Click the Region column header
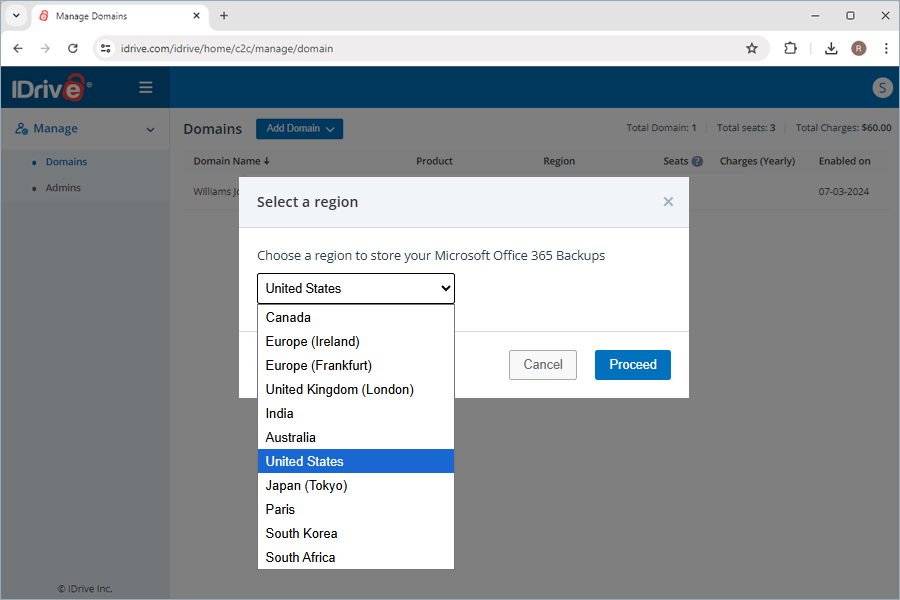The width and height of the screenshot is (900, 600). (559, 161)
